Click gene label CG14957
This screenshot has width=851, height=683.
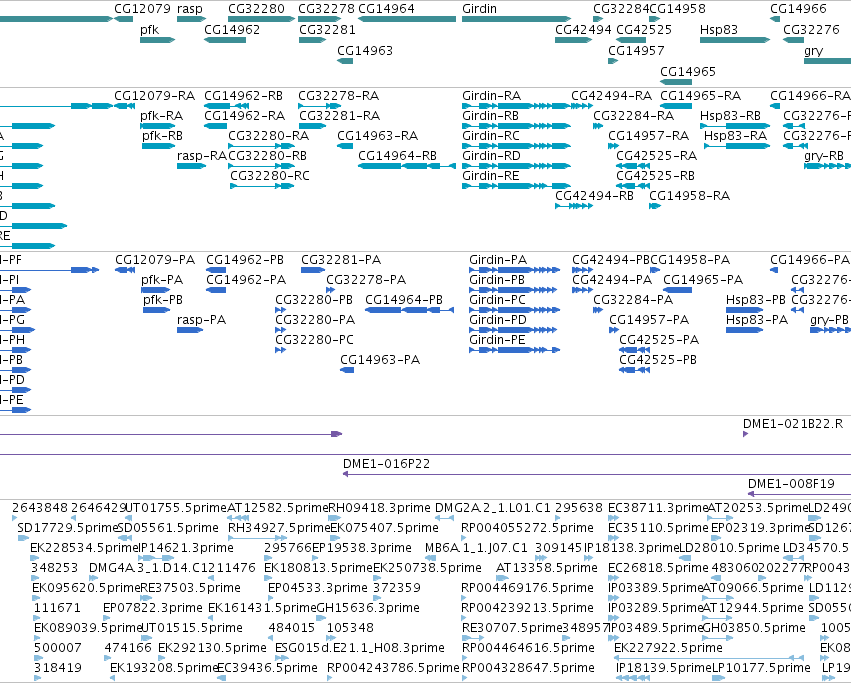(x=636, y=50)
